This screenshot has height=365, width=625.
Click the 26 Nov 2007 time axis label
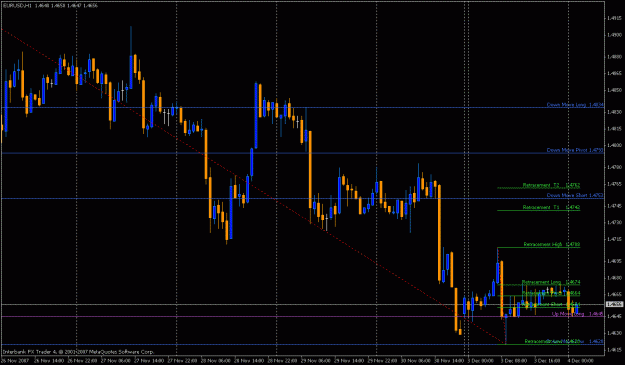15,361
